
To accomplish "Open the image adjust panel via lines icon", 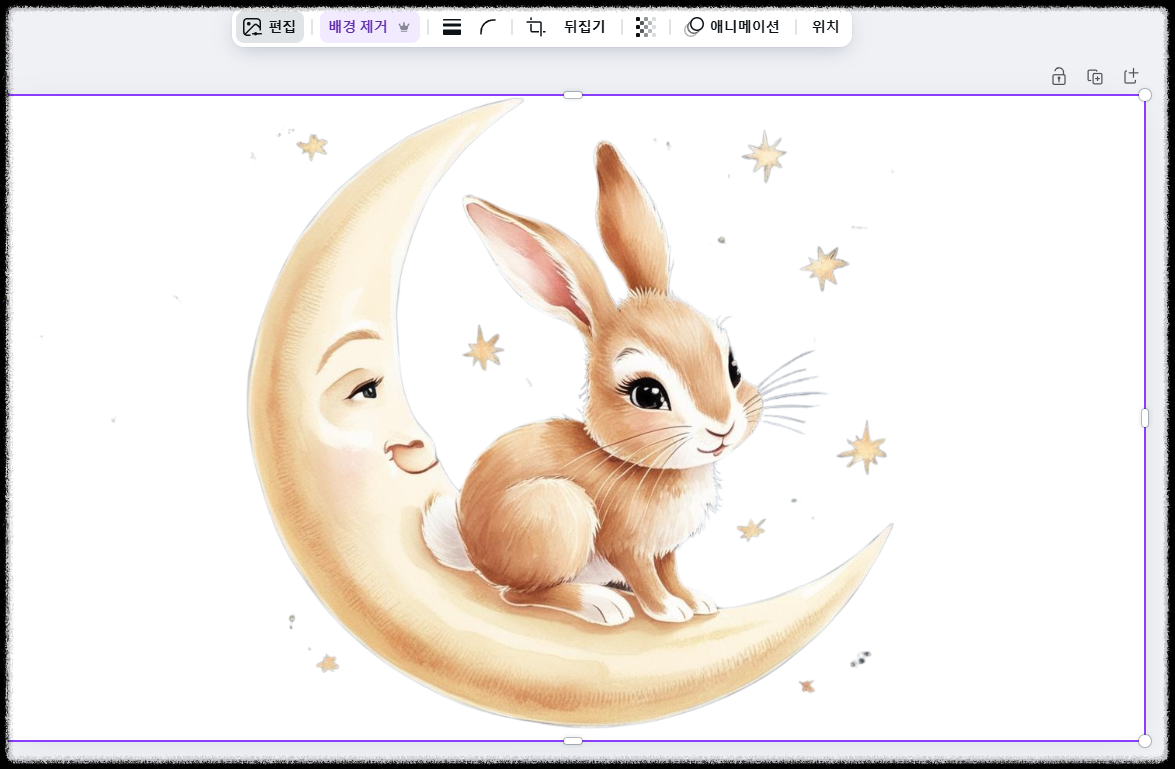I will click(451, 27).
